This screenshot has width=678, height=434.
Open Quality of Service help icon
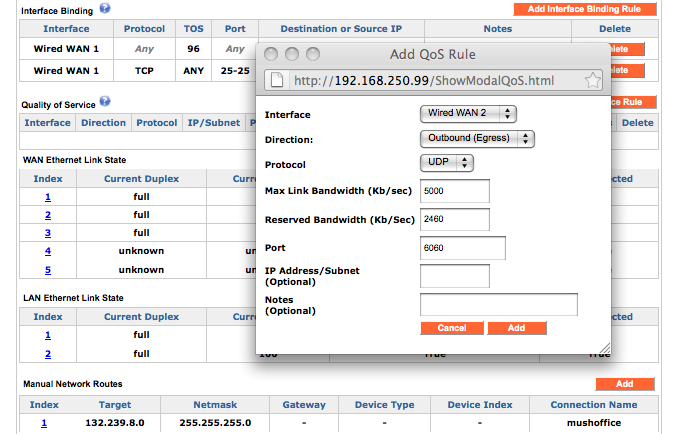(x=105, y=102)
